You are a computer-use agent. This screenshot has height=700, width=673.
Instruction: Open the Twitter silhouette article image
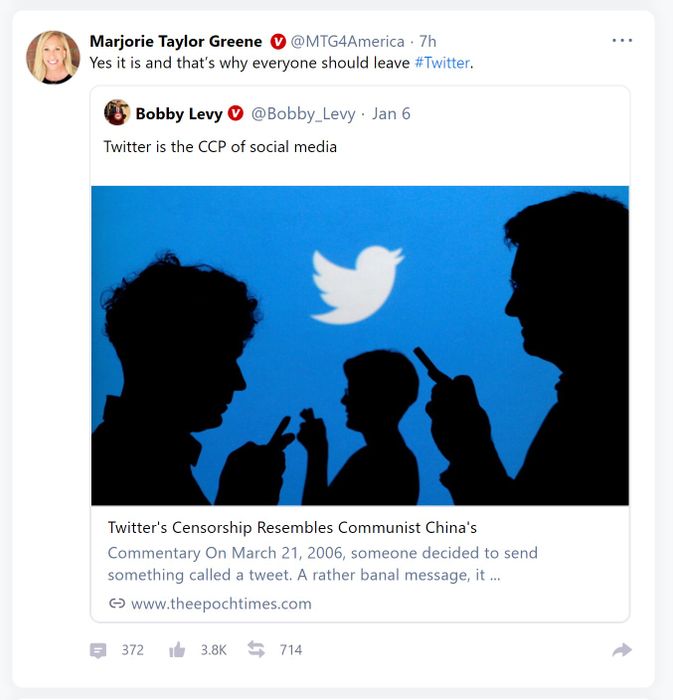(360, 345)
